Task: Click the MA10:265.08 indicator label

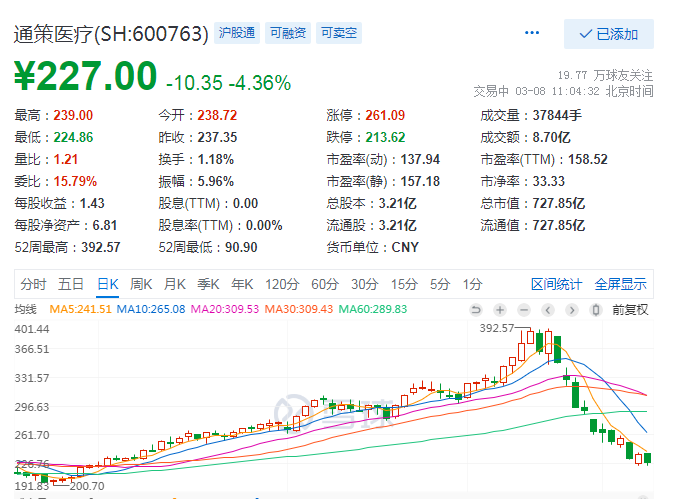Action: pos(151,309)
